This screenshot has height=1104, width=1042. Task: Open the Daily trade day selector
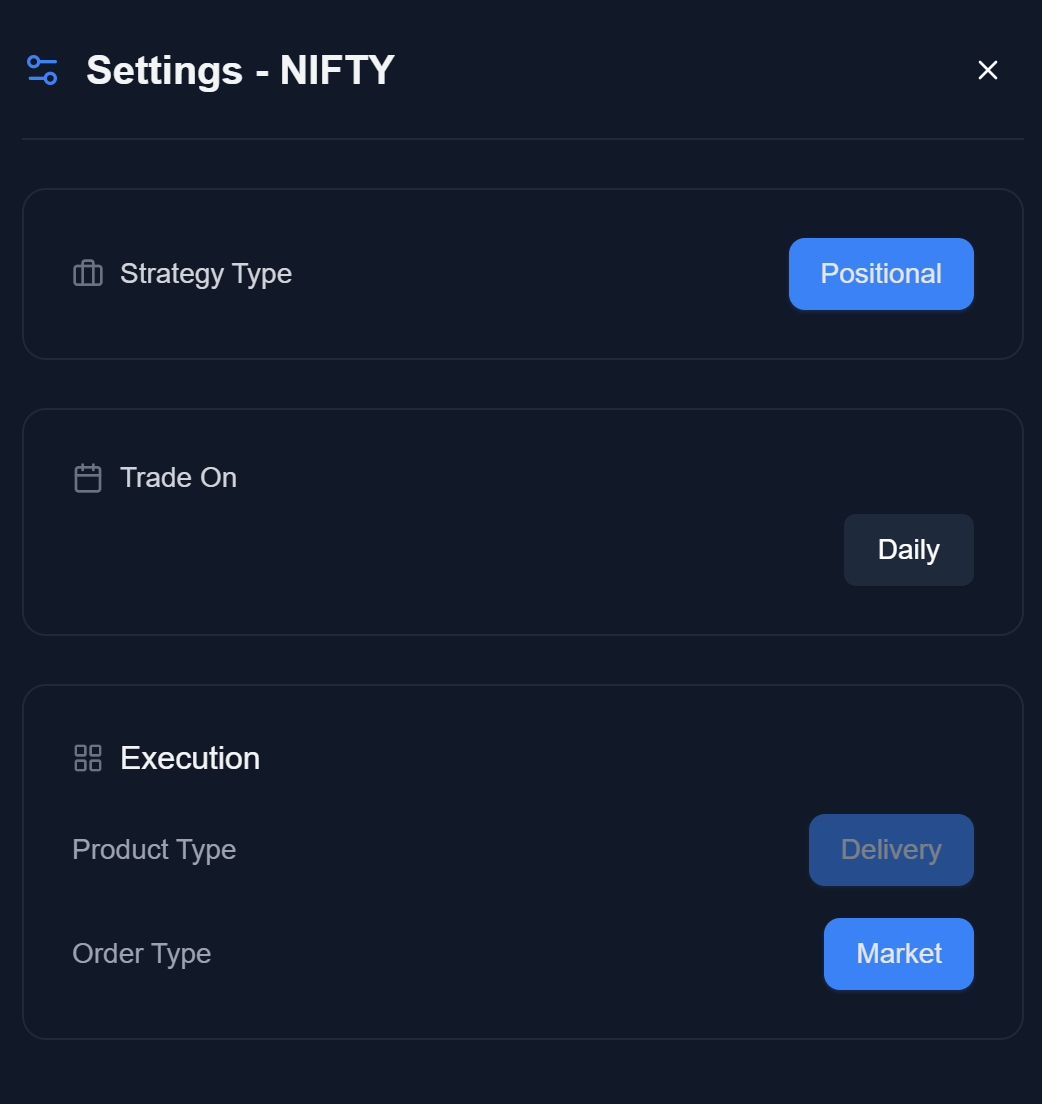pos(908,550)
